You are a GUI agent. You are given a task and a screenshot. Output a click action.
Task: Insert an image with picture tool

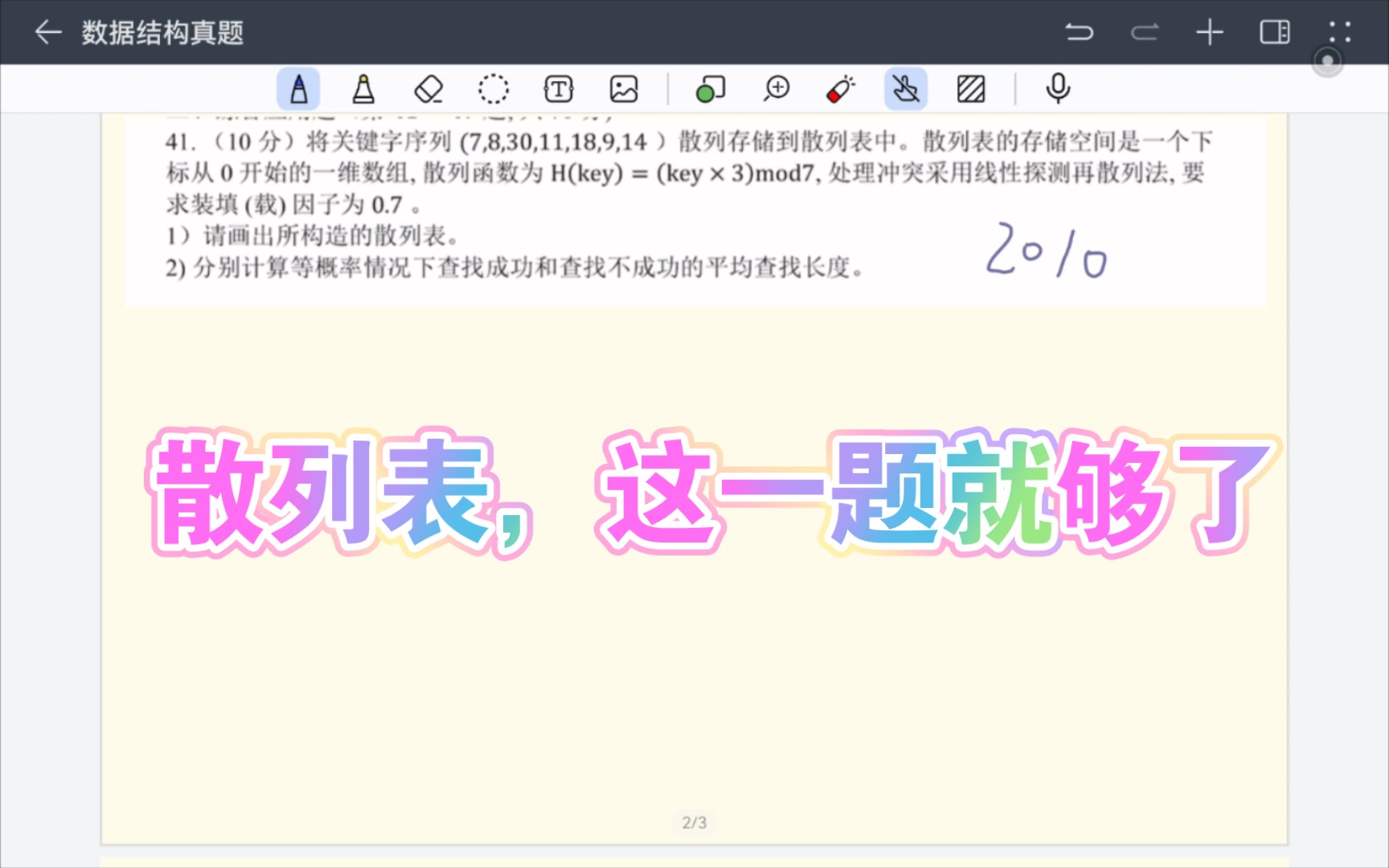click(624, 88)
